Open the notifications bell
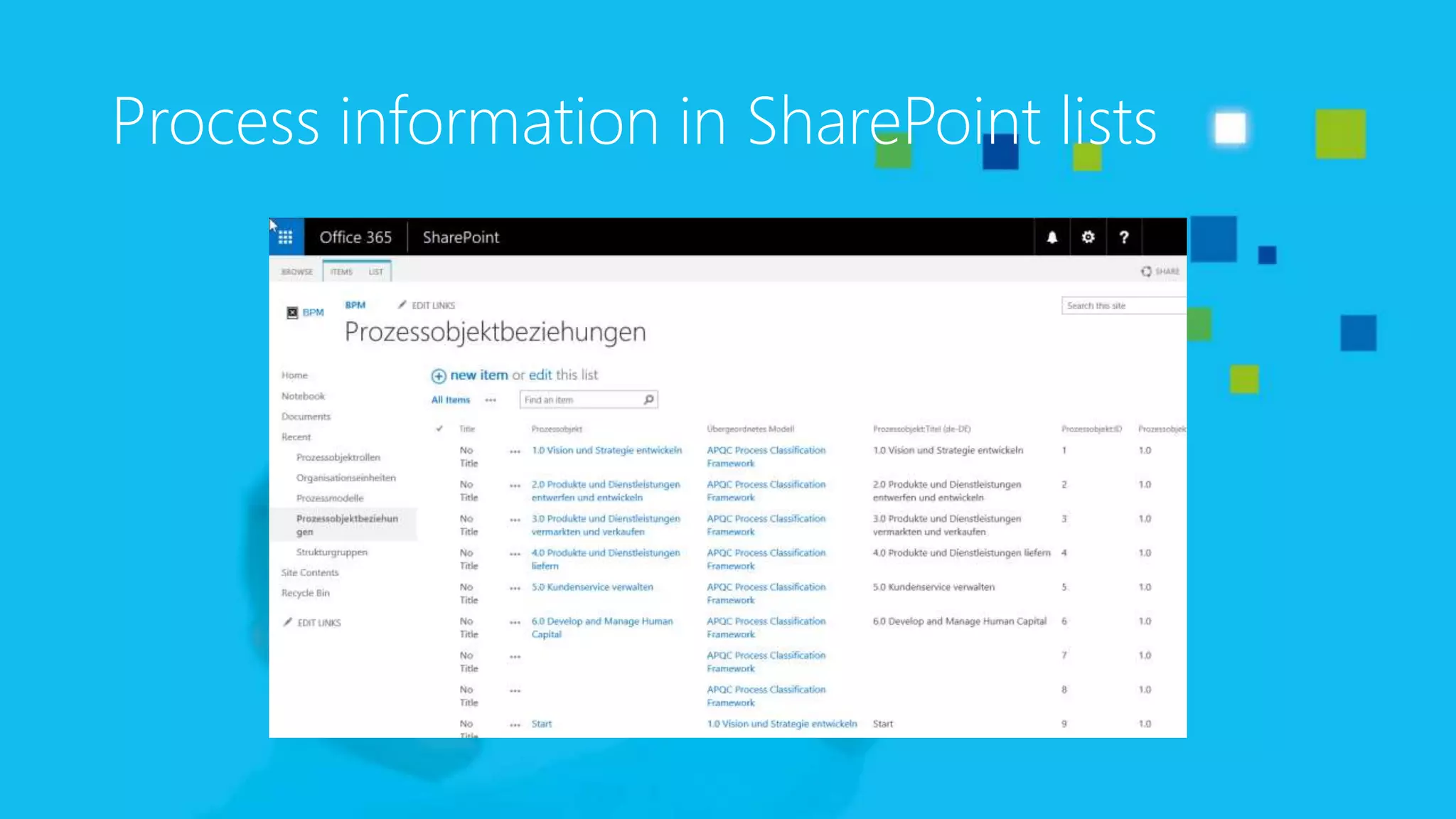 (1052, 237)
